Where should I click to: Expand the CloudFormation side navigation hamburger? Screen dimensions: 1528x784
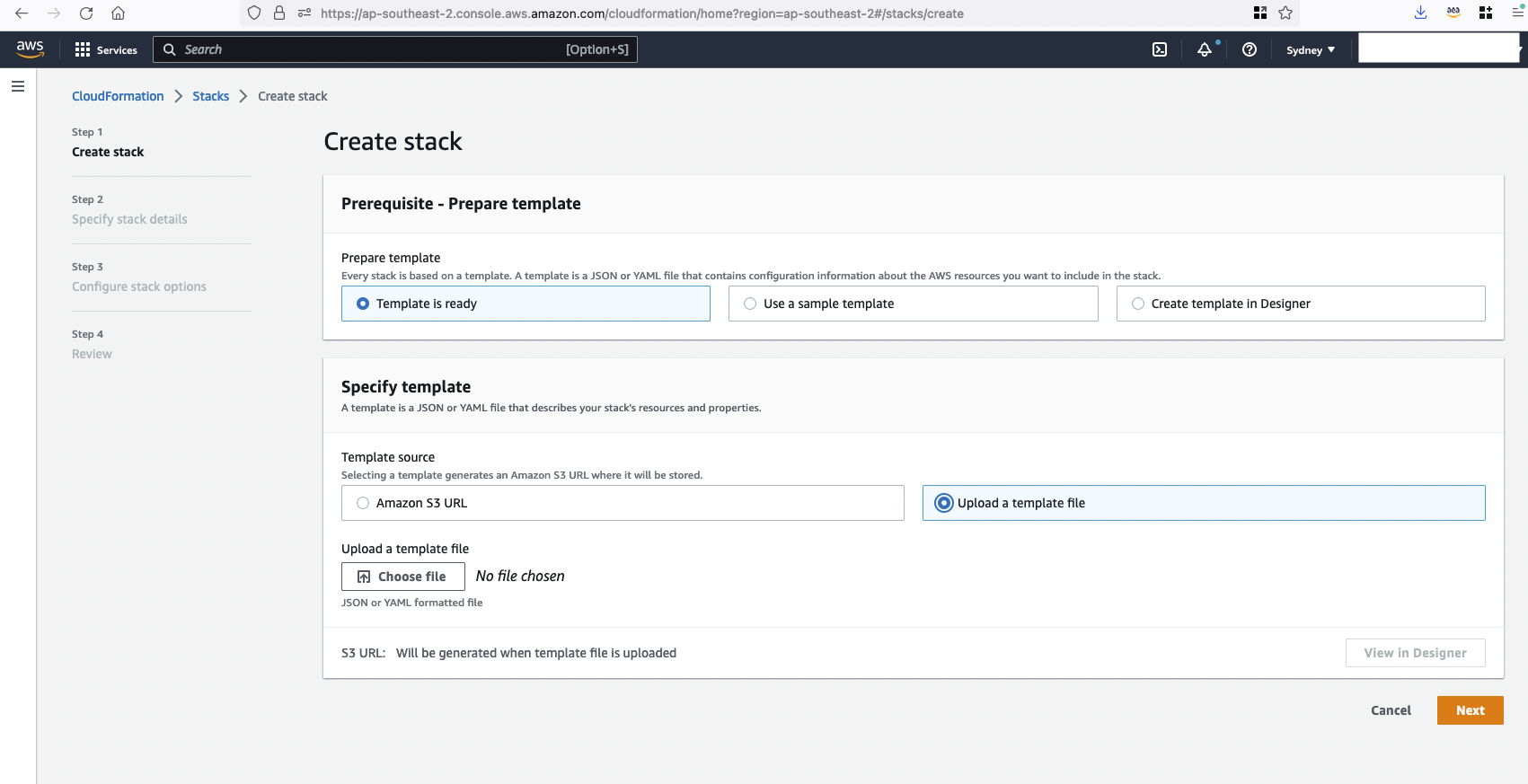[18, 86]
